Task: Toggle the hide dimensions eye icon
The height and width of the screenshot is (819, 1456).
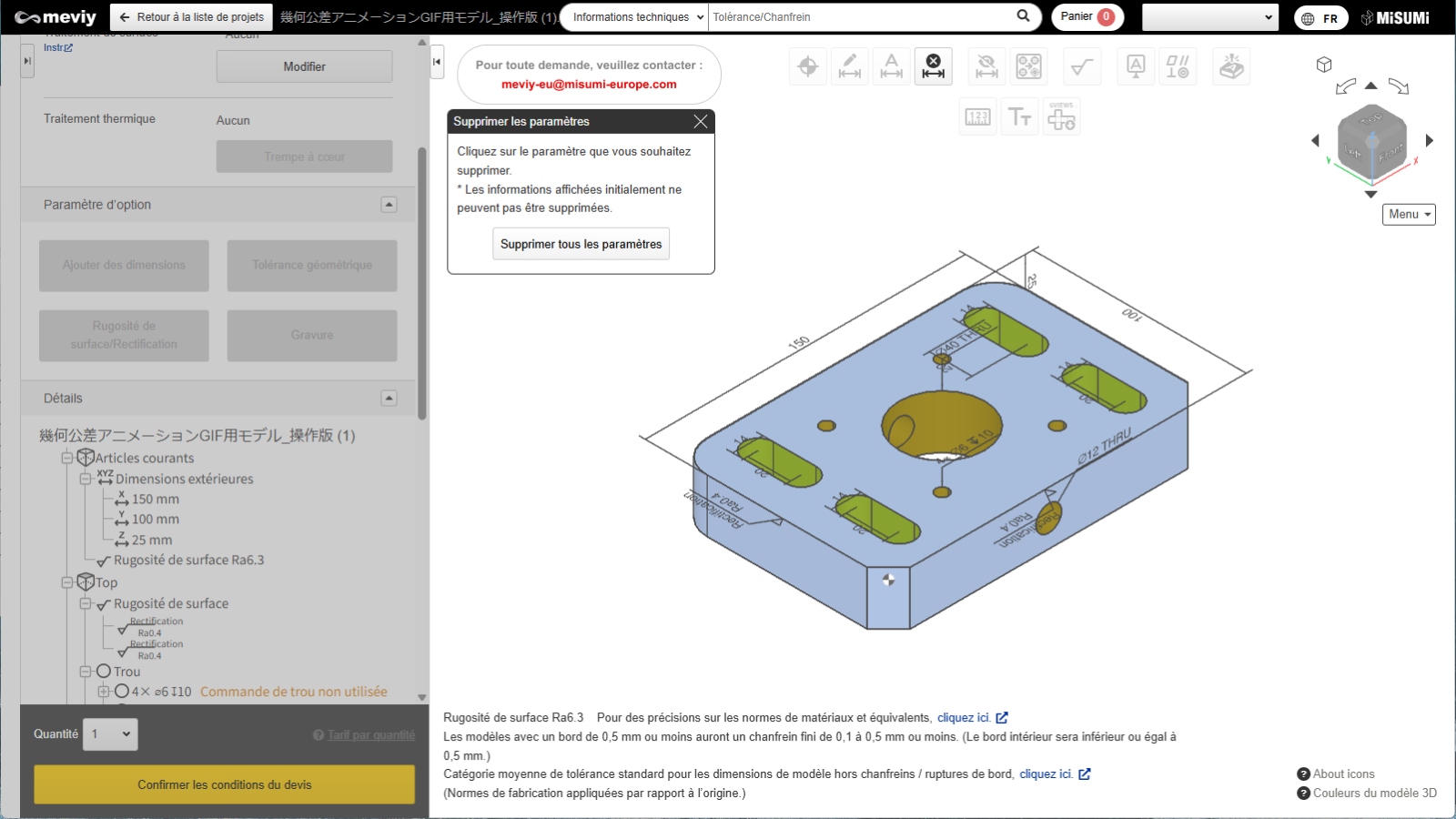Action: coord(986,66)
